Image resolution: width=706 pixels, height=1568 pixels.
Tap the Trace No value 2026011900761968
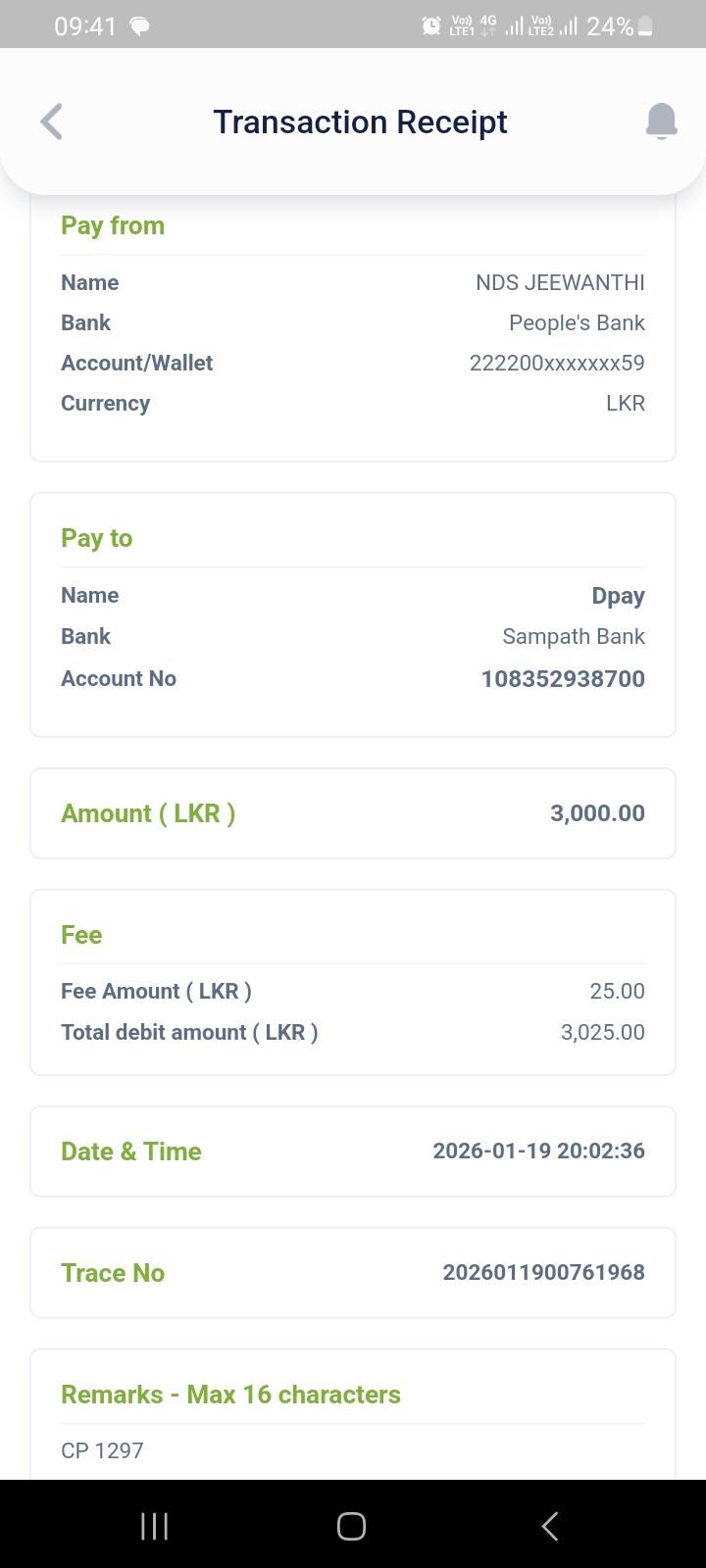point(543,1272)
